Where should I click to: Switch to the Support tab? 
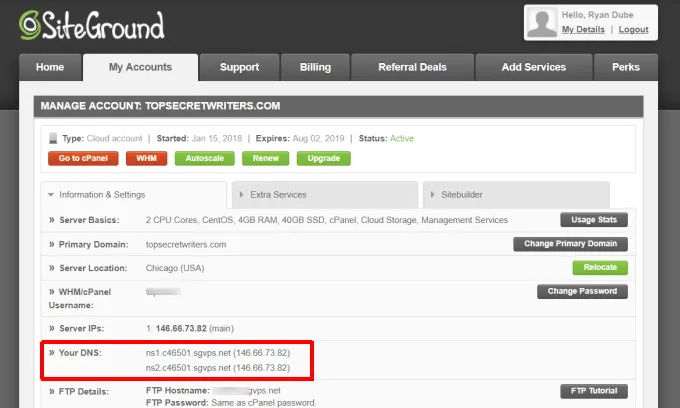pos(239,67)
